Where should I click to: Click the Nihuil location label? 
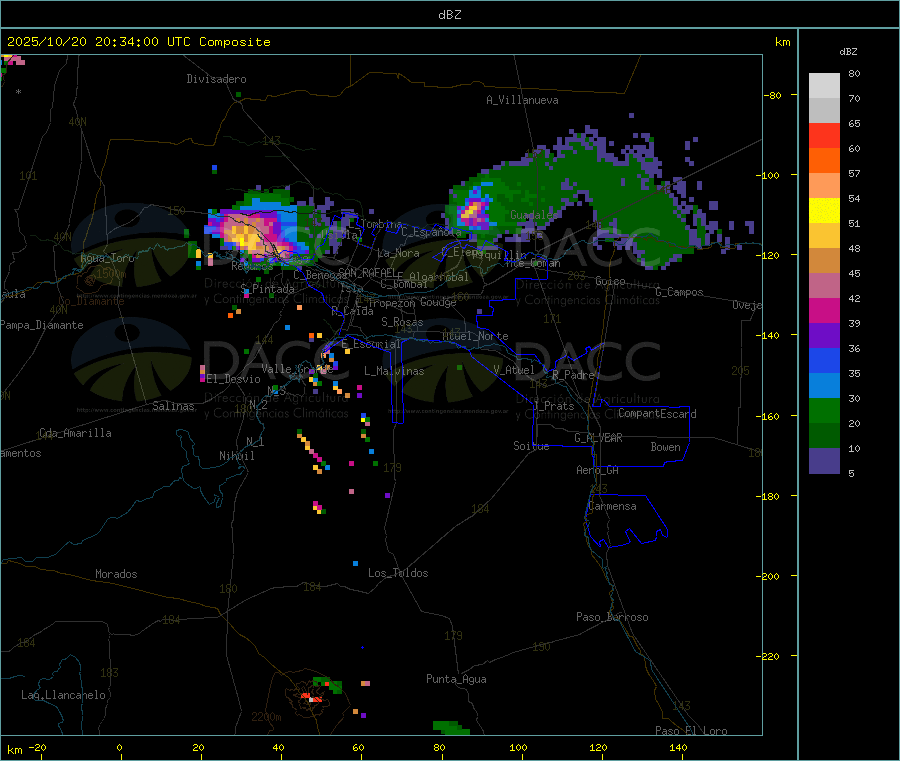coord(237,456)
